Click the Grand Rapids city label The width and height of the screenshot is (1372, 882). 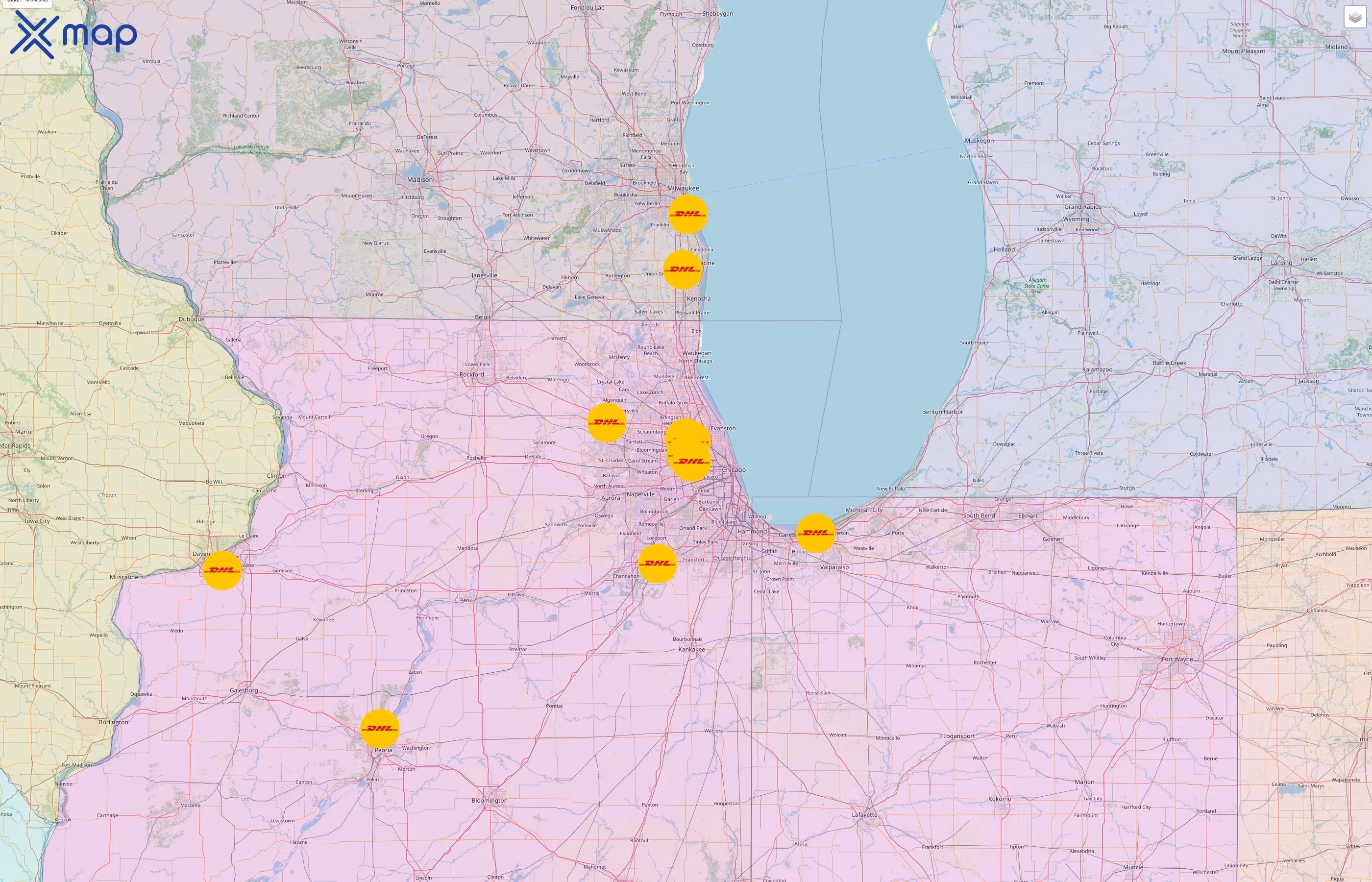(x=1082, y=207)
